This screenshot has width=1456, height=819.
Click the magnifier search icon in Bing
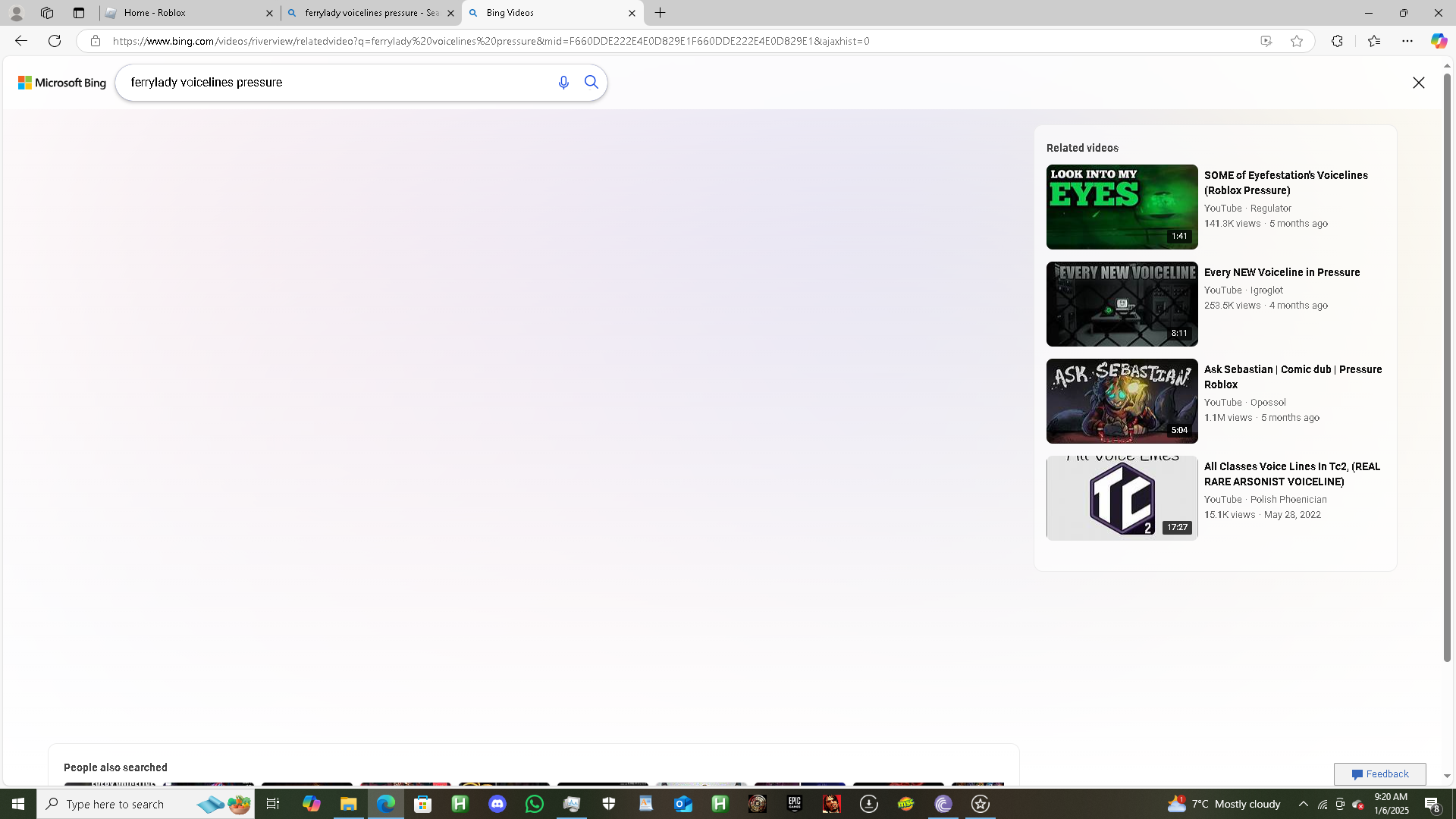point(591,83)
